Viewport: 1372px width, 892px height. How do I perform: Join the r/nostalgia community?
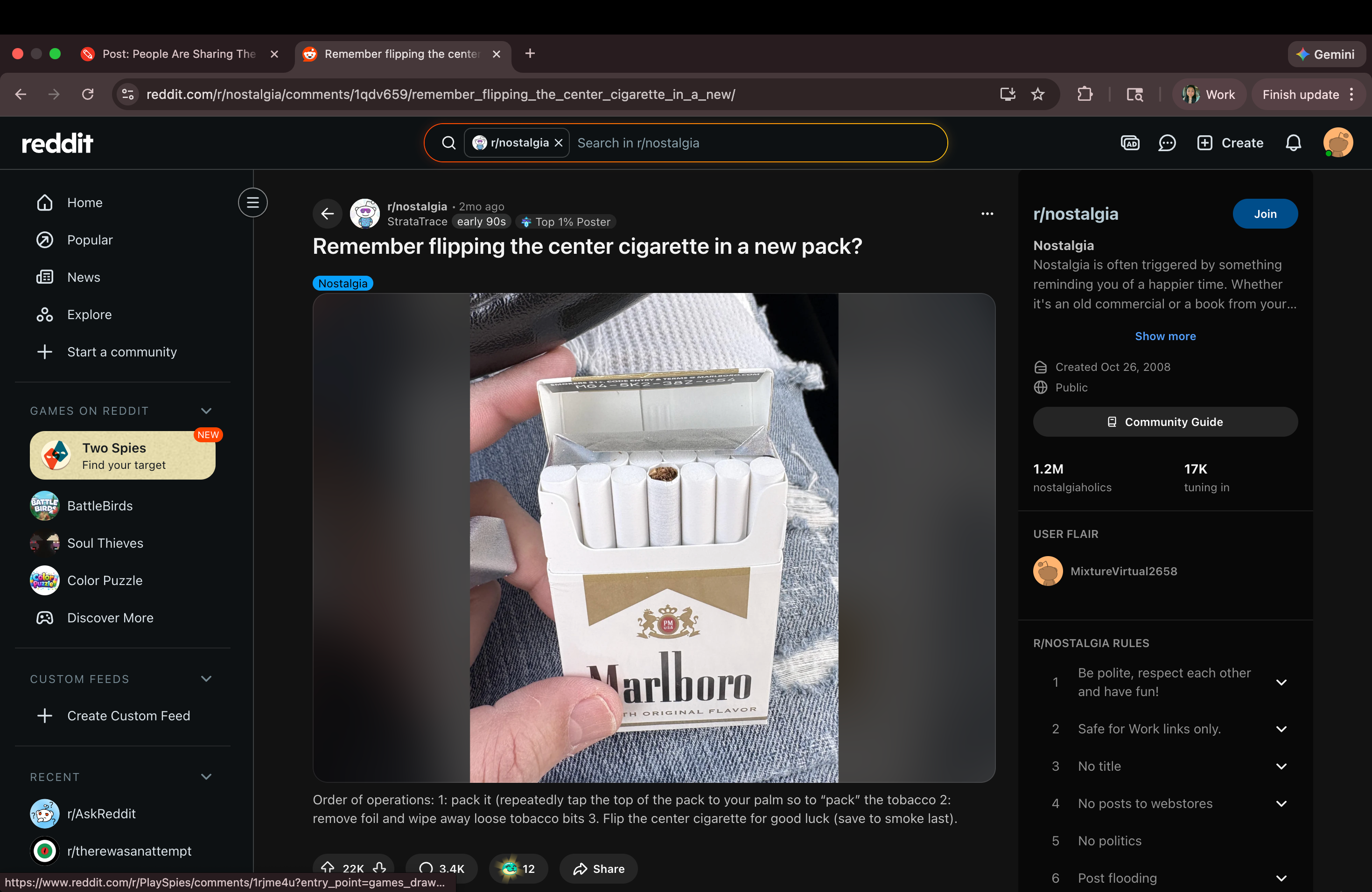[x=1265, y=214]
